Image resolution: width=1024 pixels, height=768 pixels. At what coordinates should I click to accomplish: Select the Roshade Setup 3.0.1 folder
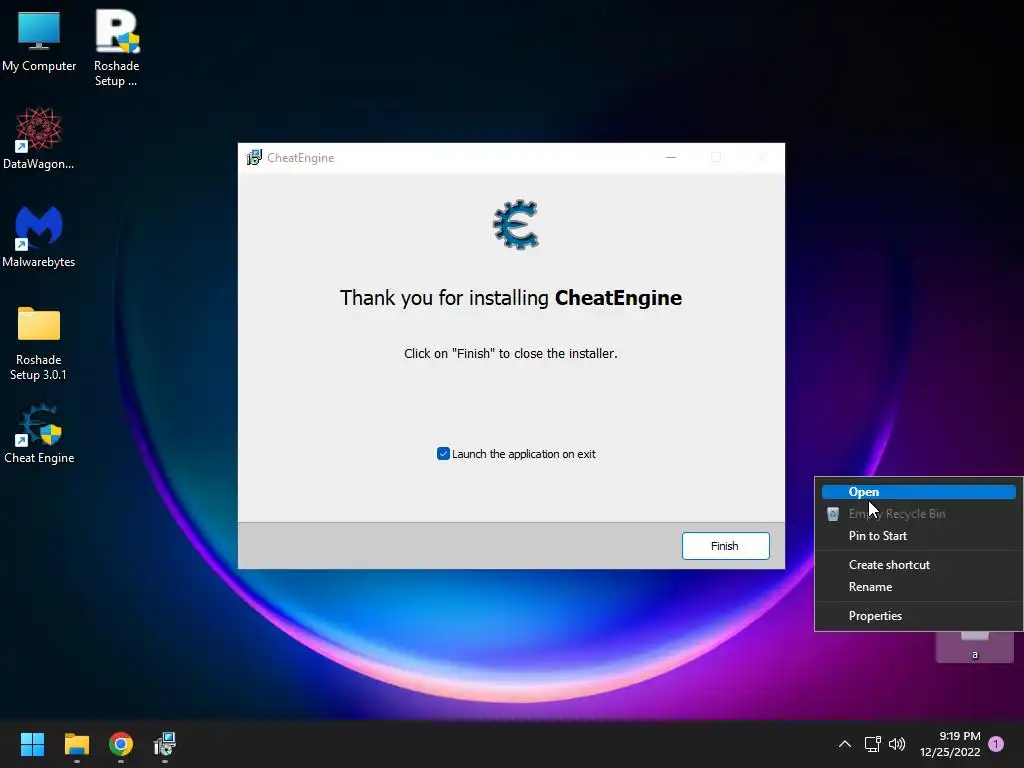[x=39, y=342]
